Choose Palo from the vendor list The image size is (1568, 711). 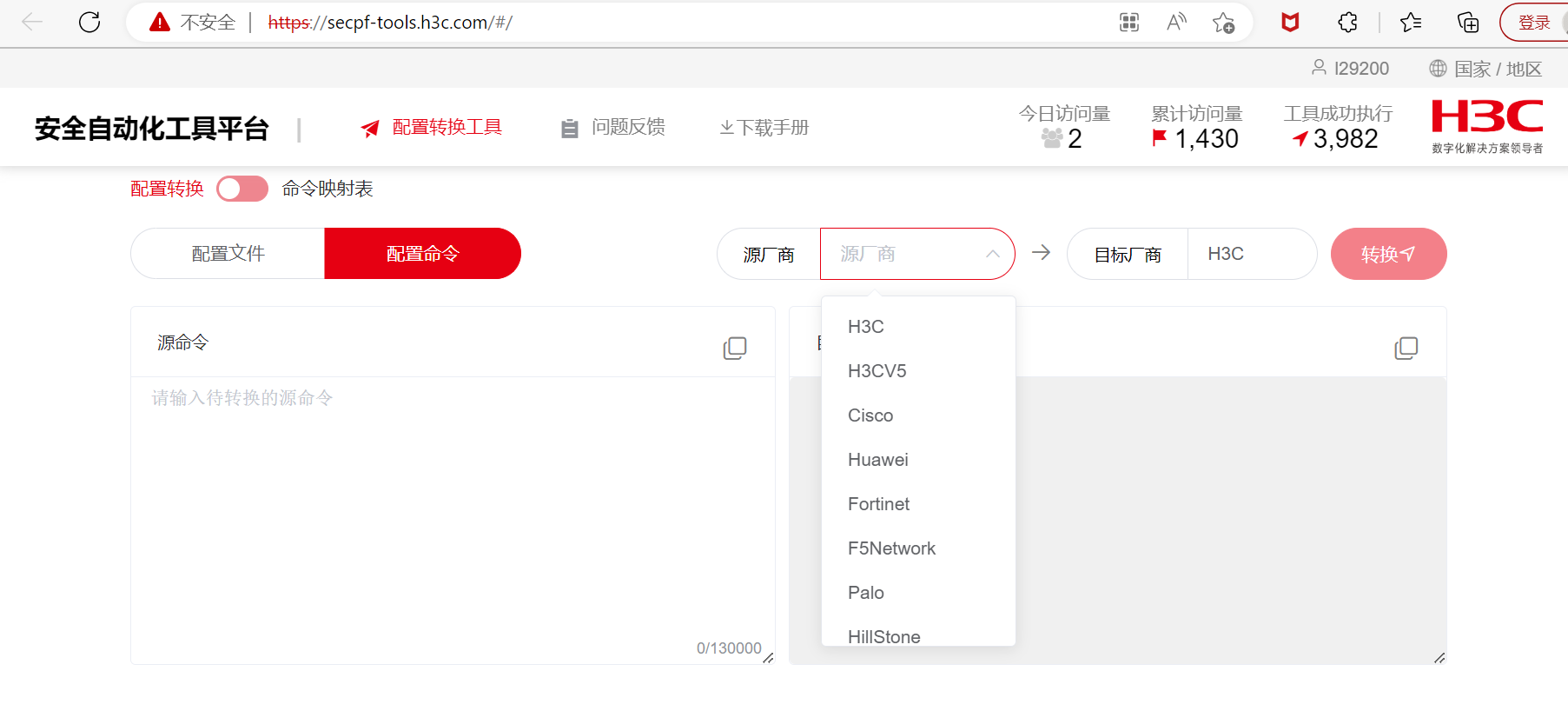918,593
